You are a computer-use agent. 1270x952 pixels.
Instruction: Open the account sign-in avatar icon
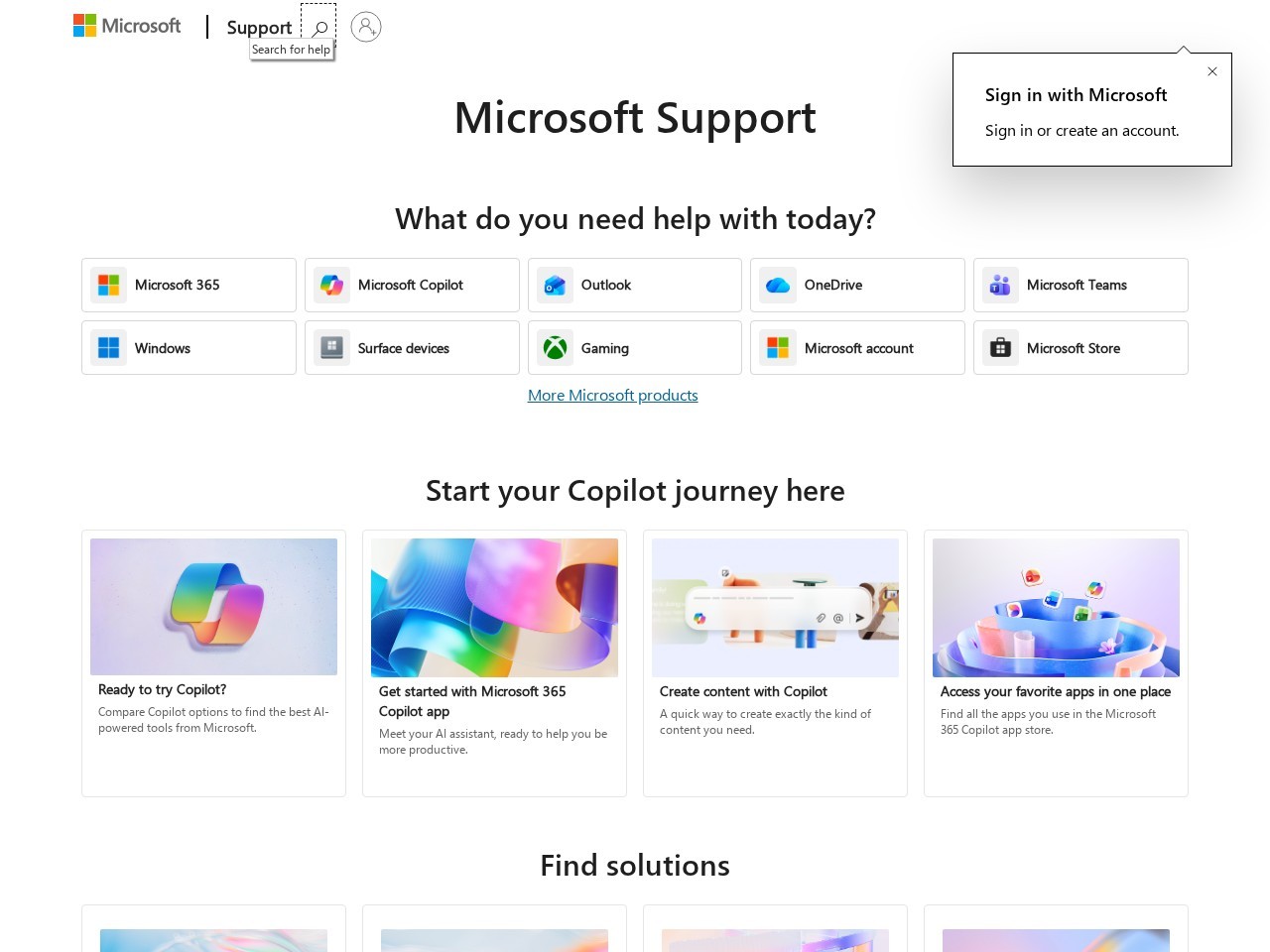366,27
